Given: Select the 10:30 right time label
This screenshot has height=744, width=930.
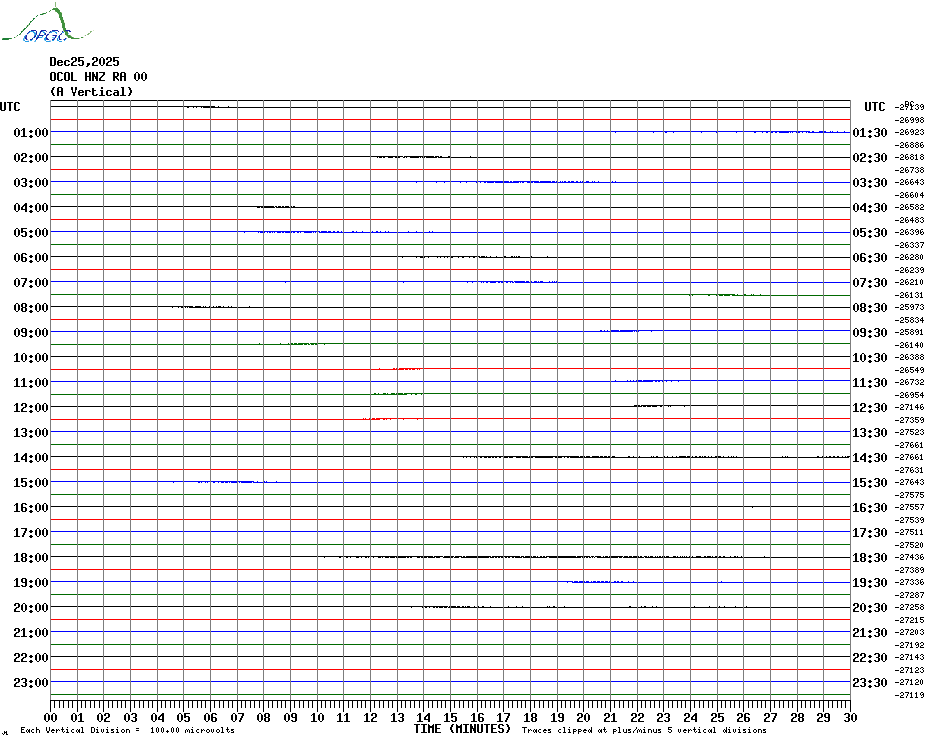Looking at the screenshot, I should (x=870, y=357).
